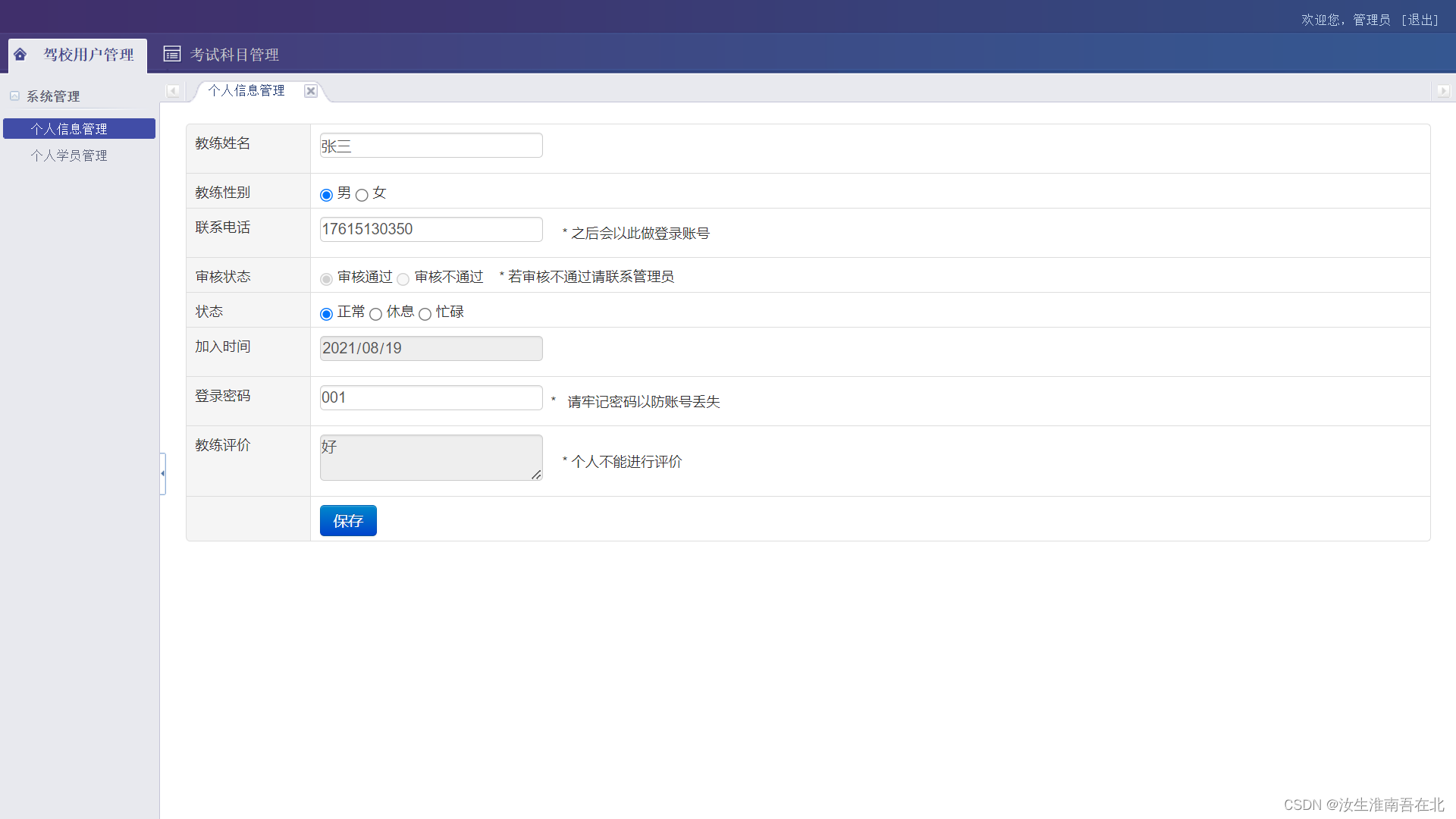Select 个人信息管理 in the sidebar
Image resolution: width=1456 pixels, height=819 pixels.
[x=80, y=129]
